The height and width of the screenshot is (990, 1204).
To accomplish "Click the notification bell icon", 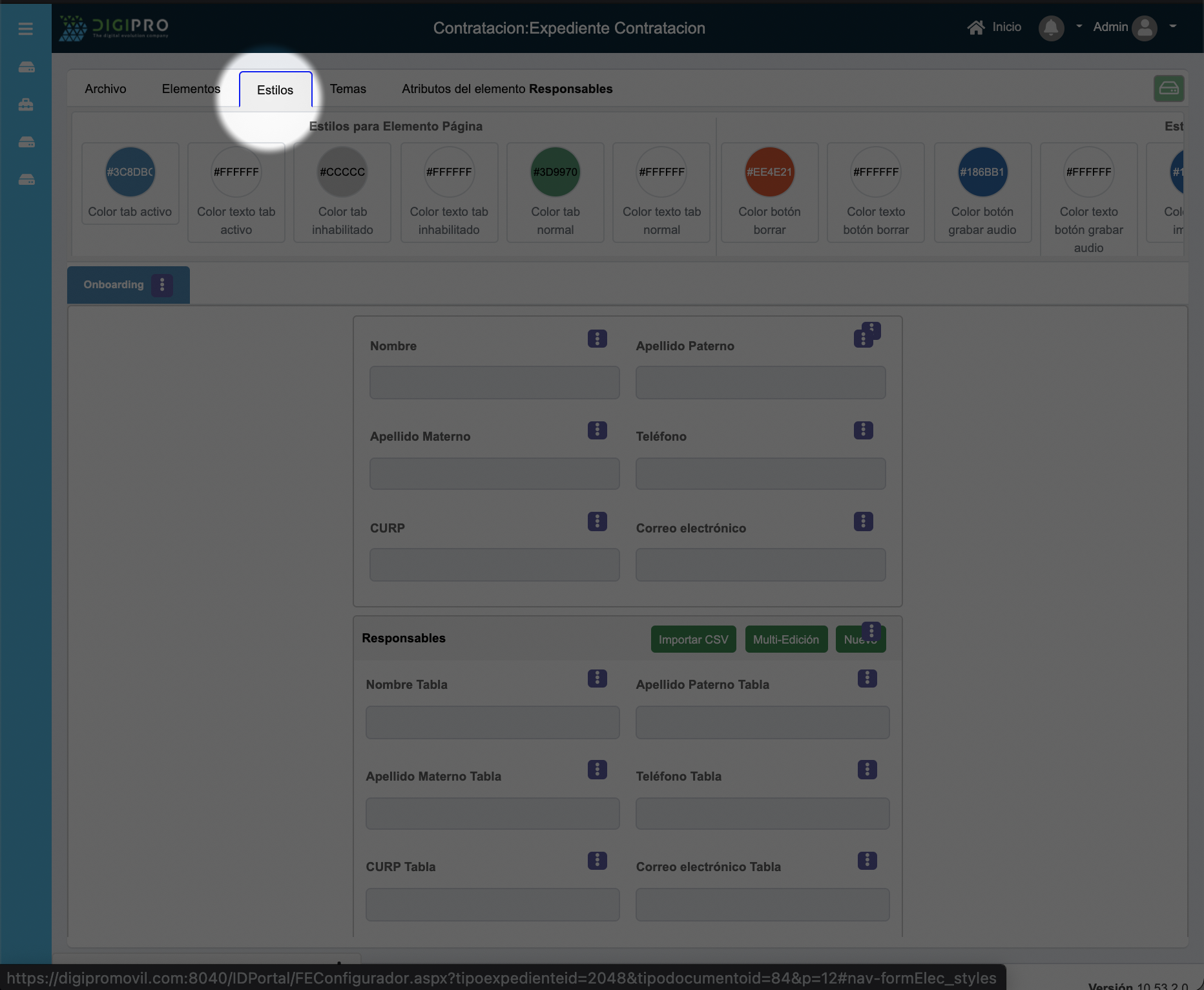I will pyautogui.click(x=1051, y=28).
